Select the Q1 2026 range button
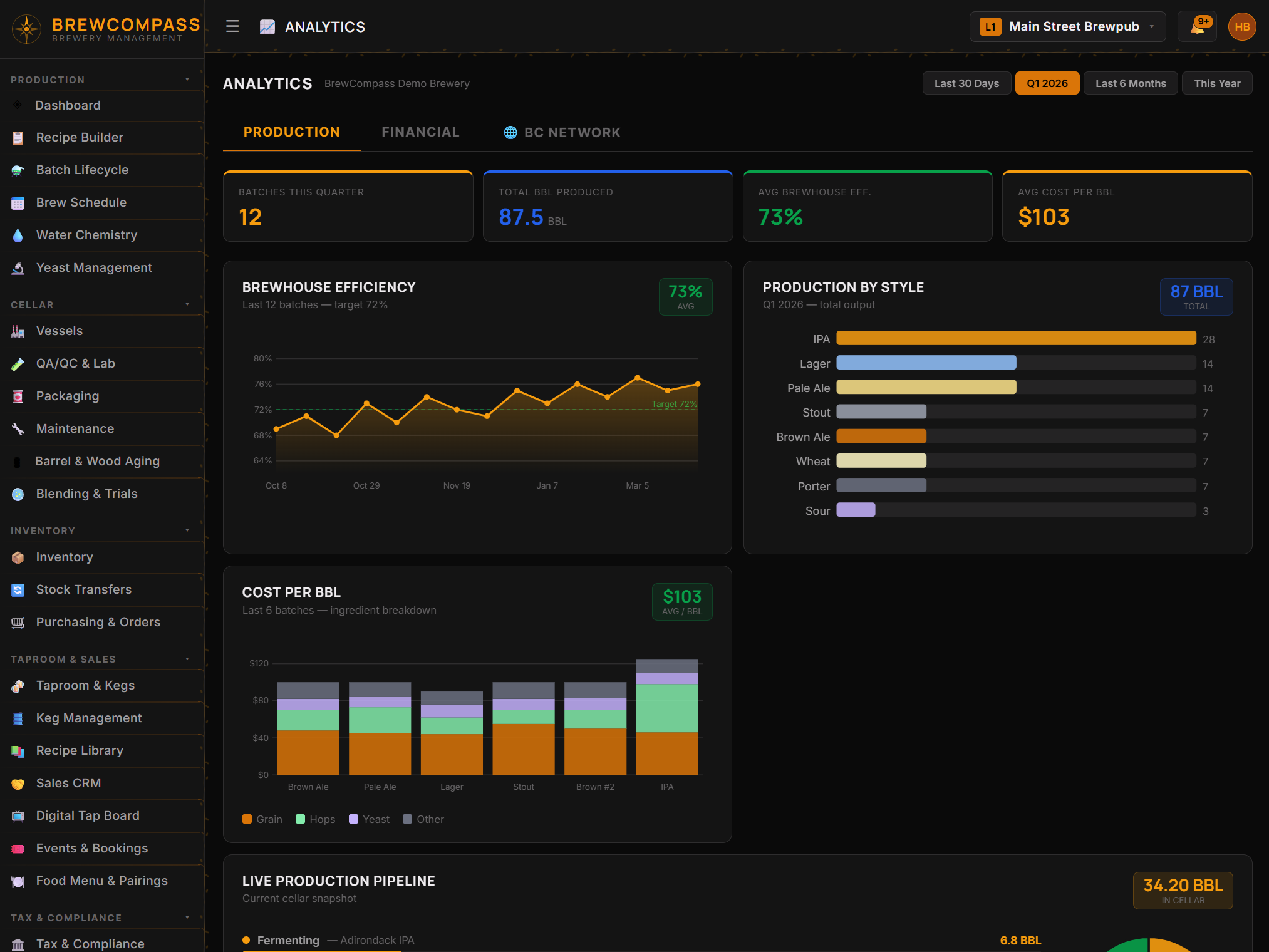Image resolution: width=1269 pixels, height=952 pixels. (x=1047, y=83)
